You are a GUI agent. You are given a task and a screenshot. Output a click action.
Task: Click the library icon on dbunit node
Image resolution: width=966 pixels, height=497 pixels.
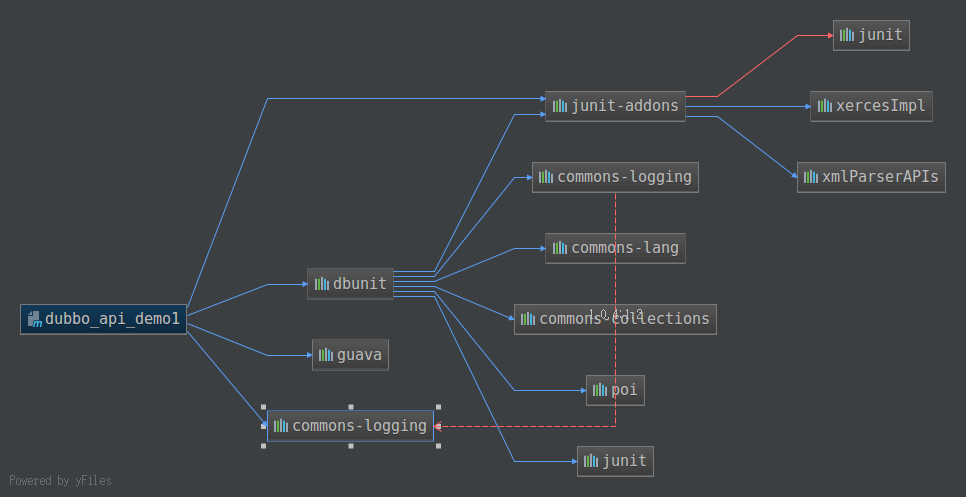click(x=322, y=284)
